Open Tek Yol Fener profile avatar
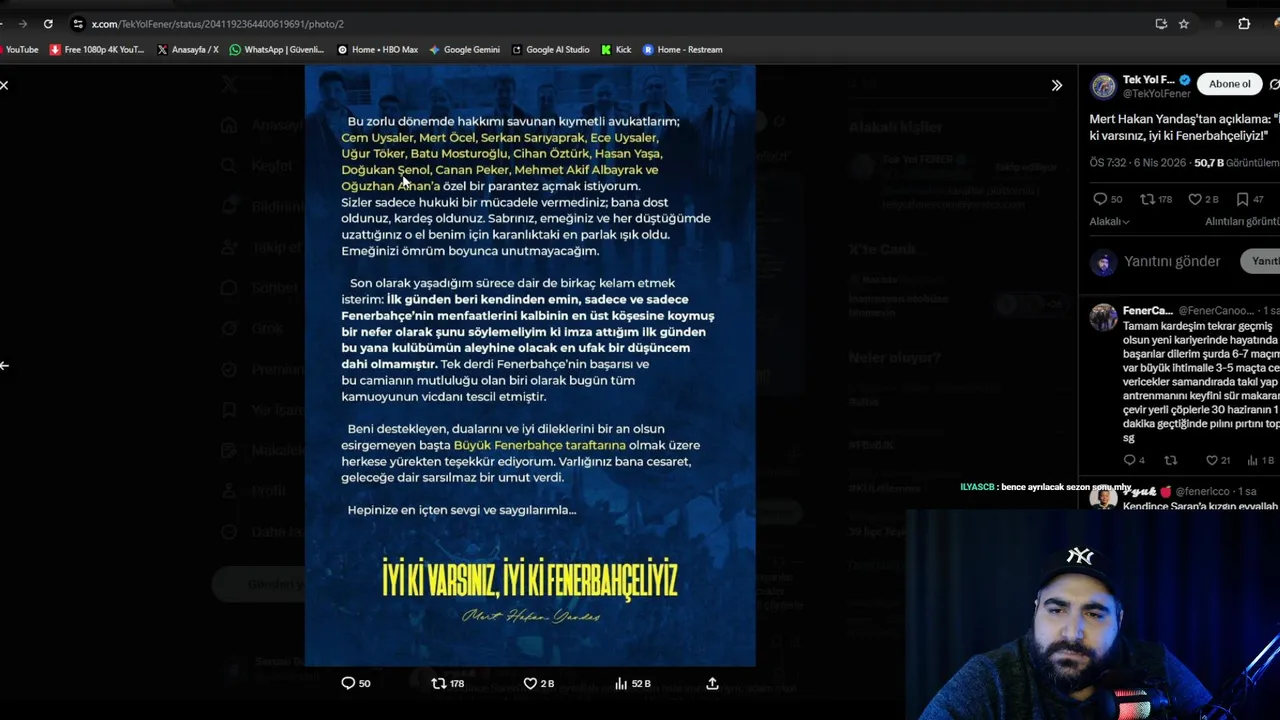1280x720 pixels. tap(1103, 86)
